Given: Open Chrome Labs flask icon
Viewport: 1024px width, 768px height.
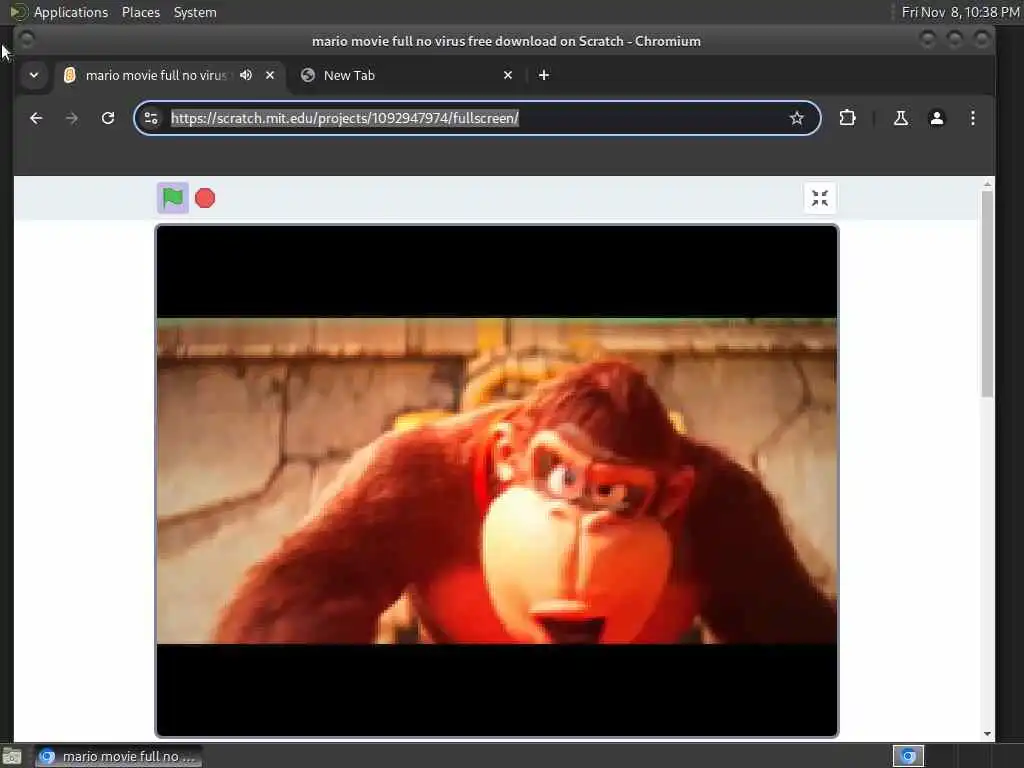Looking at the screenshot, I should (901, 118).
